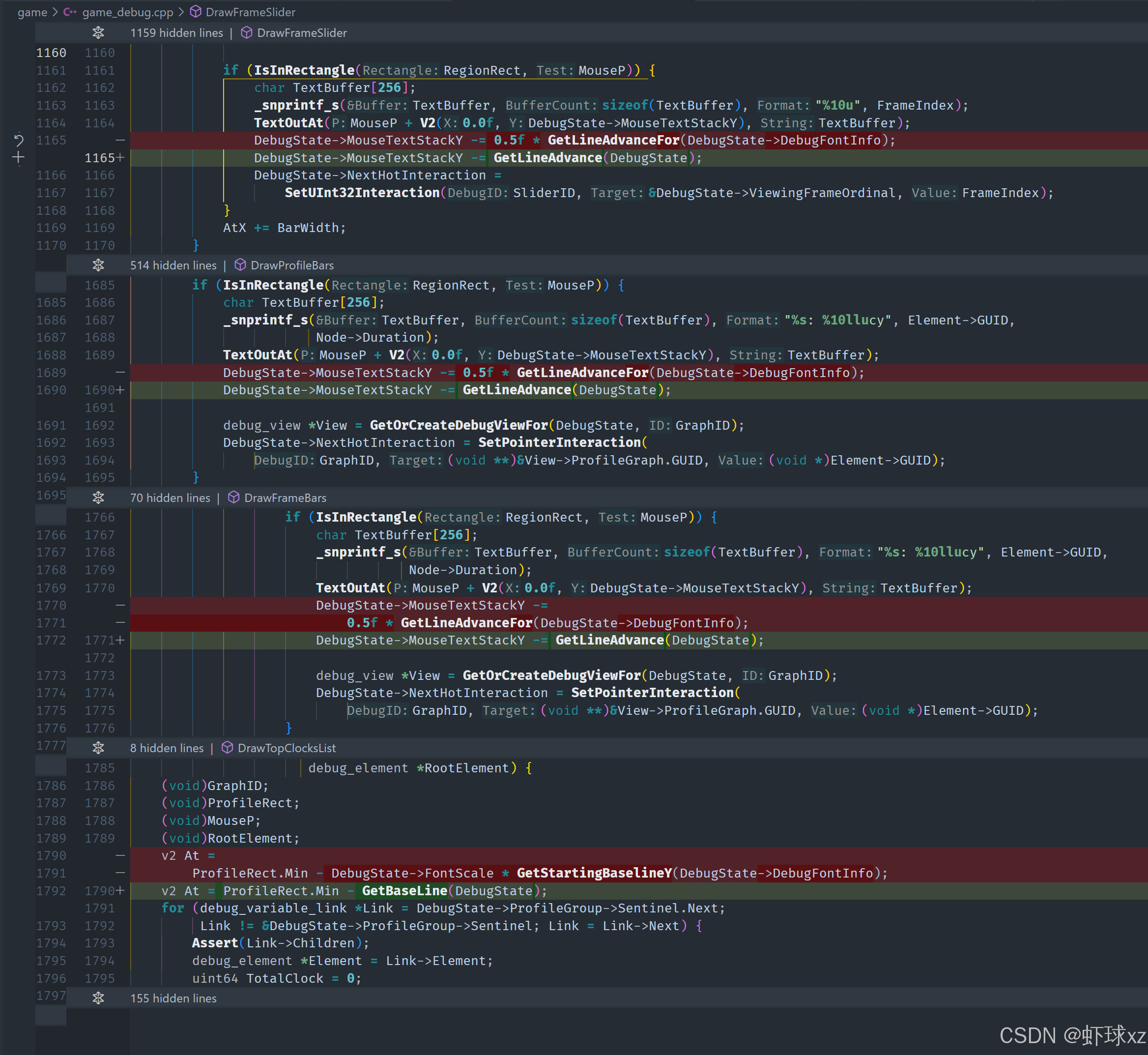Viewport: 1148px width, 1055px height.
Task: Jump to DrawProfileBars symbol link
Action: click(x=292, y=265)
